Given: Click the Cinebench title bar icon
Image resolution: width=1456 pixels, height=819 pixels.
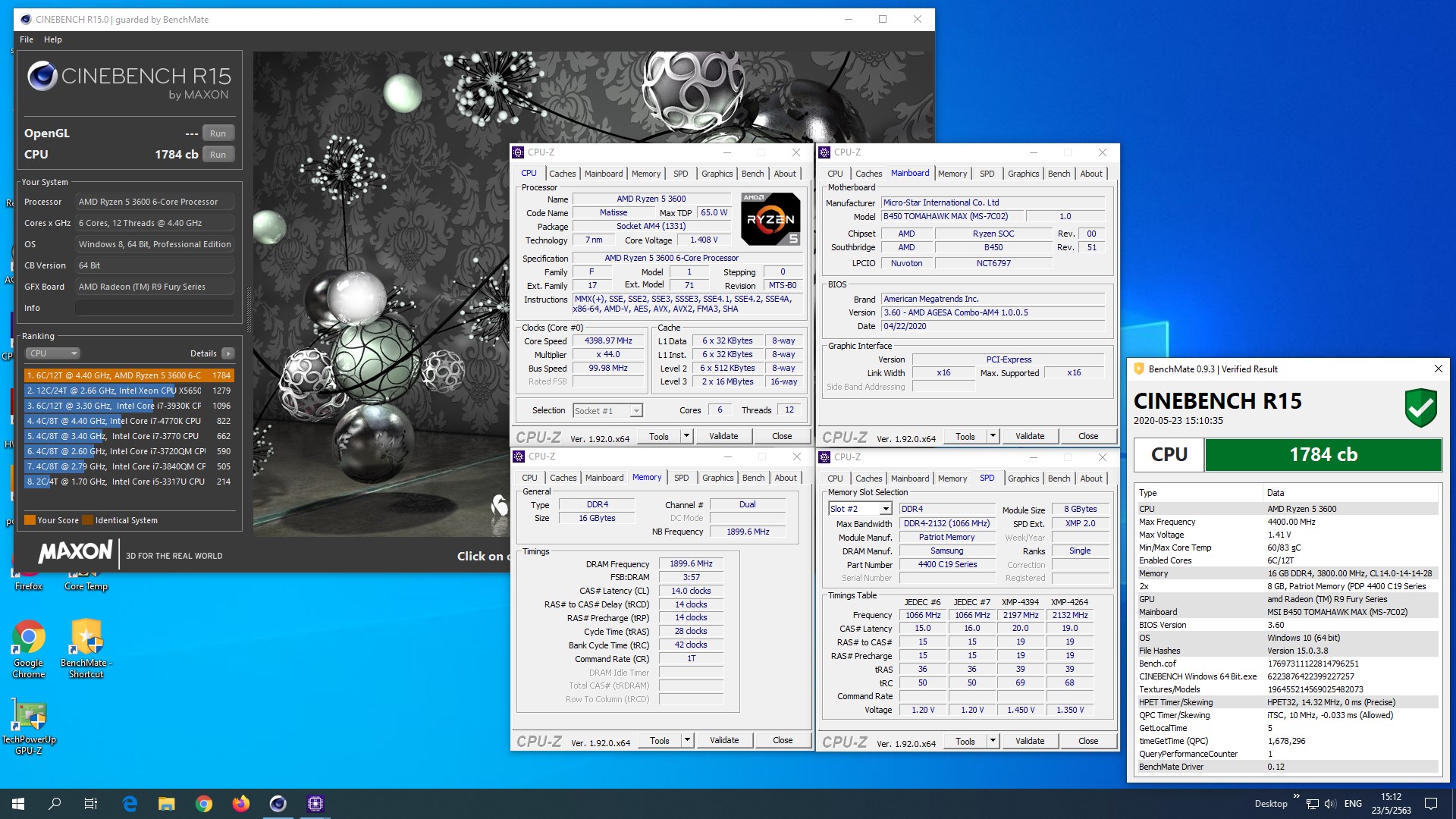Looking at the screenshot, I should [26, 20].
